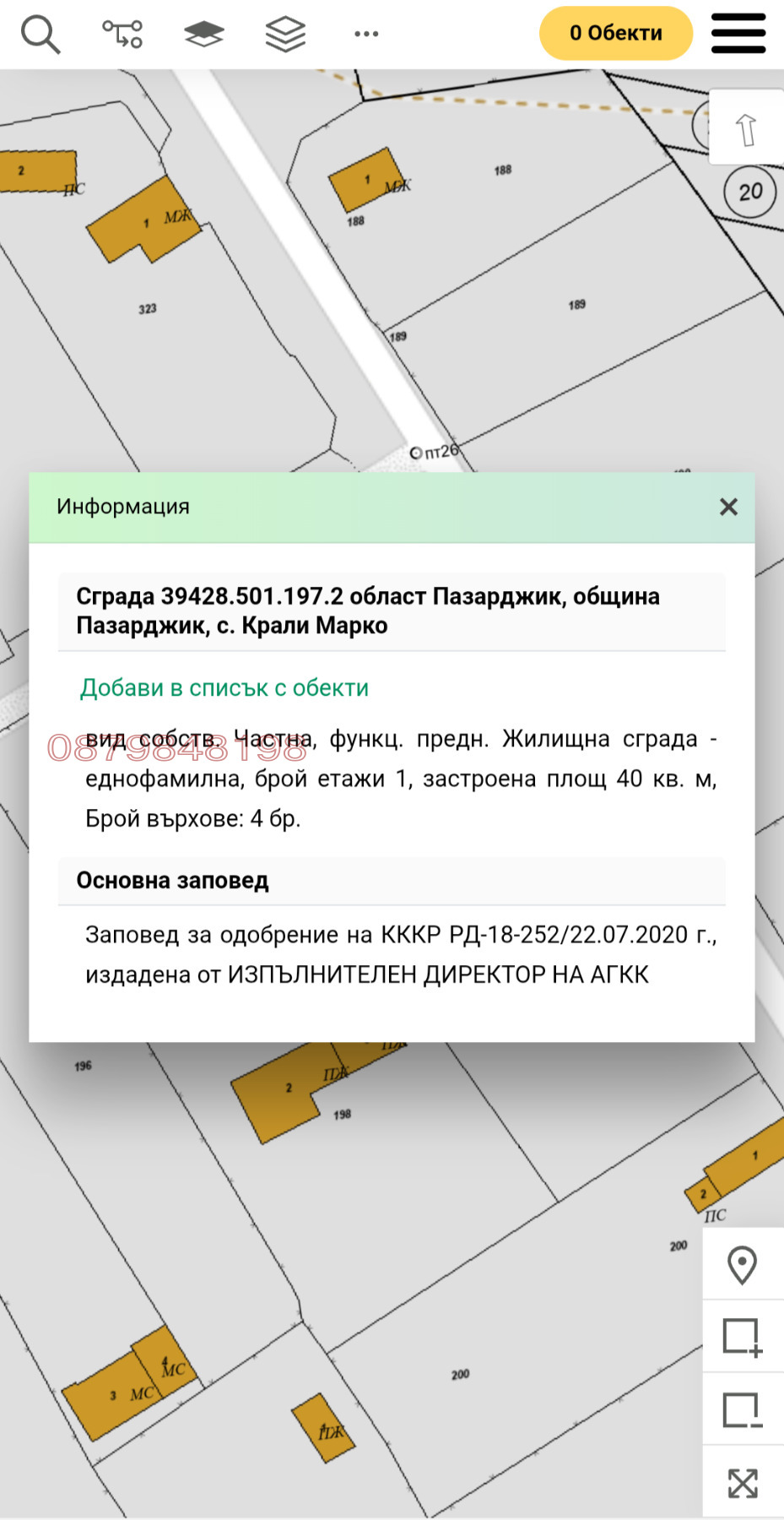This screenshot has width=784, height=1520.
Task: Click the fullscreen expand arrows icon
Action: tap(742, 1483)
